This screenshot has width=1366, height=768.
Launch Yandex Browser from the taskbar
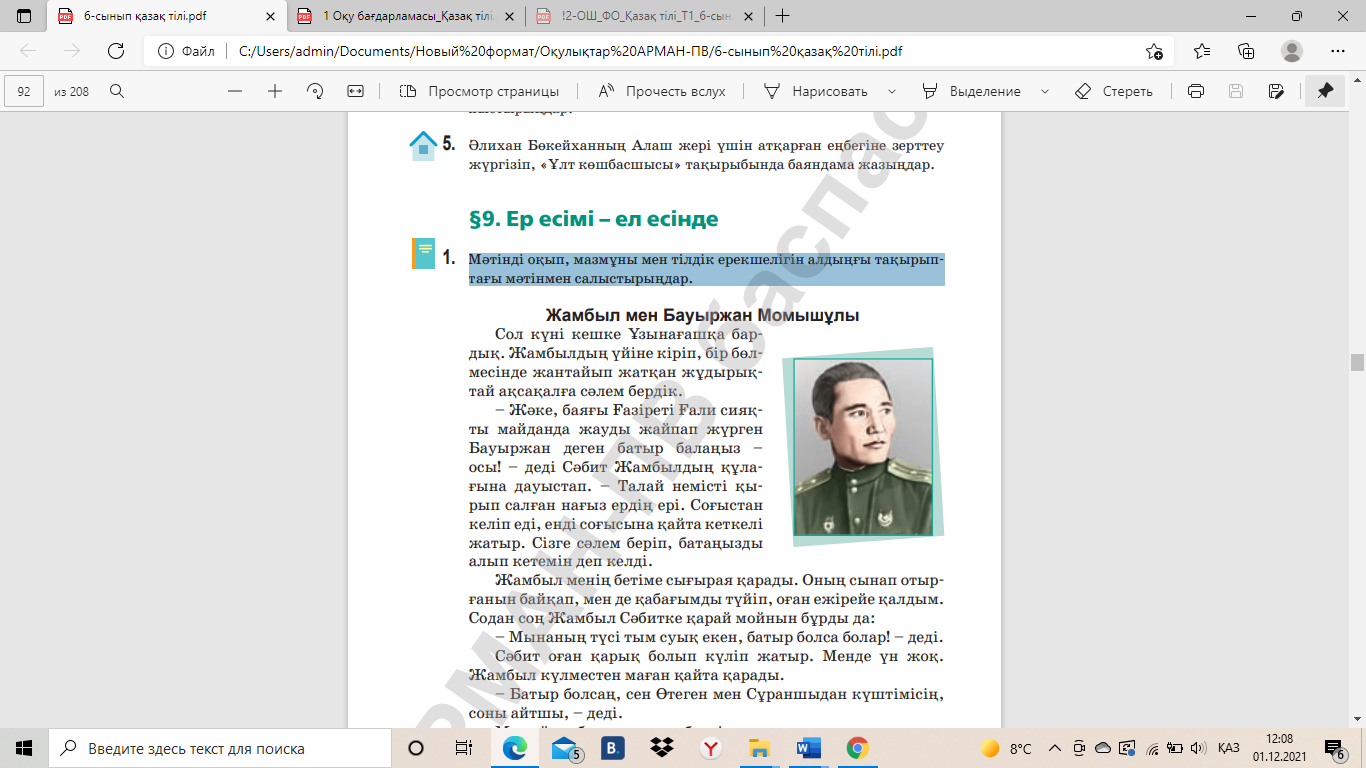click(710, 748)
